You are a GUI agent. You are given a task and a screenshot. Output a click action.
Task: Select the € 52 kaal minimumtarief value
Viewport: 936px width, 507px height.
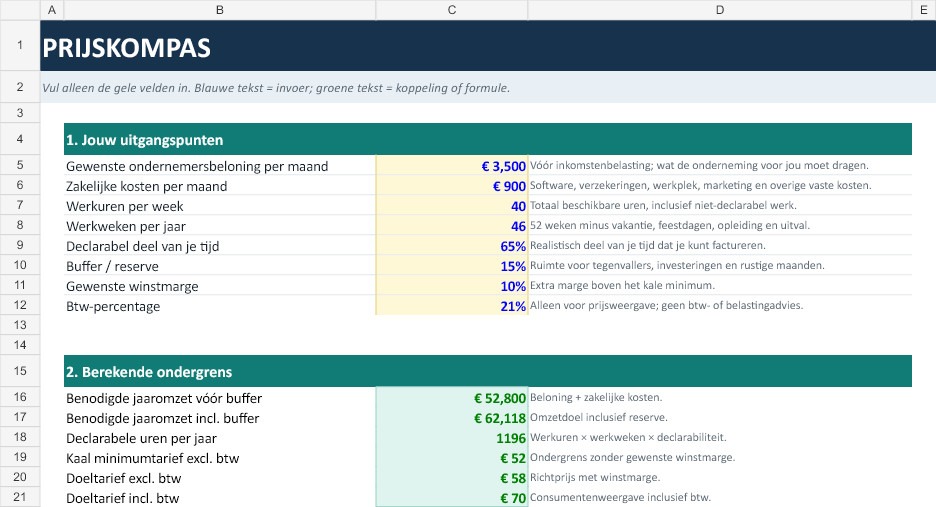452,457
